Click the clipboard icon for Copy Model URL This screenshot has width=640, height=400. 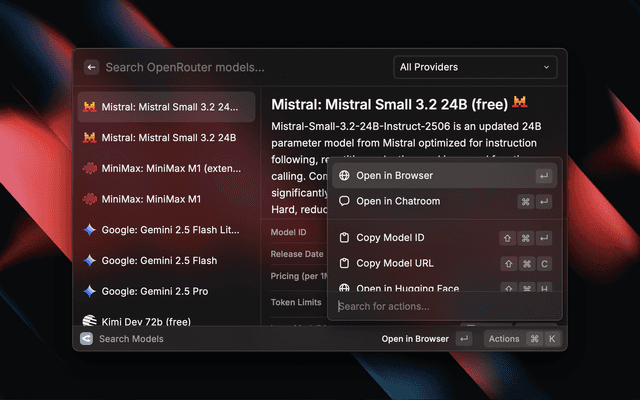pos(344,264)
